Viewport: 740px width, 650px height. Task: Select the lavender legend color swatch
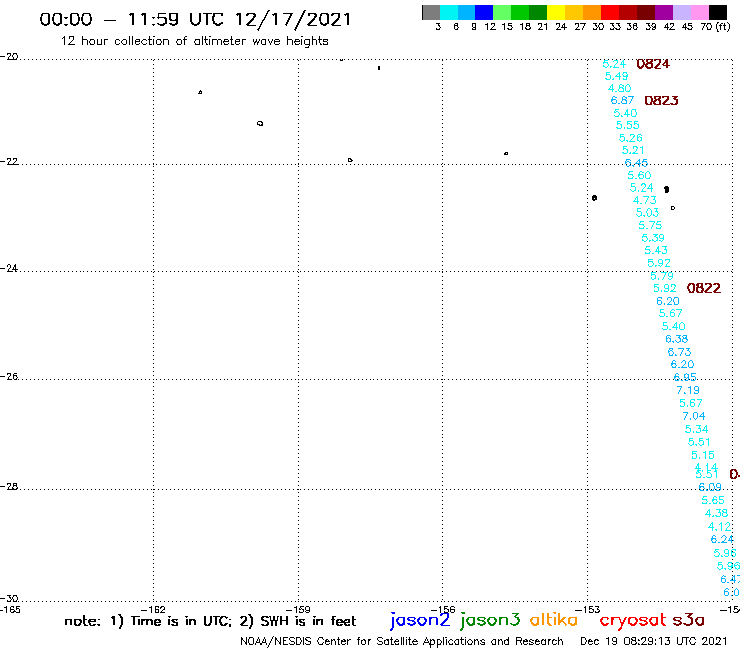point(682,12)
